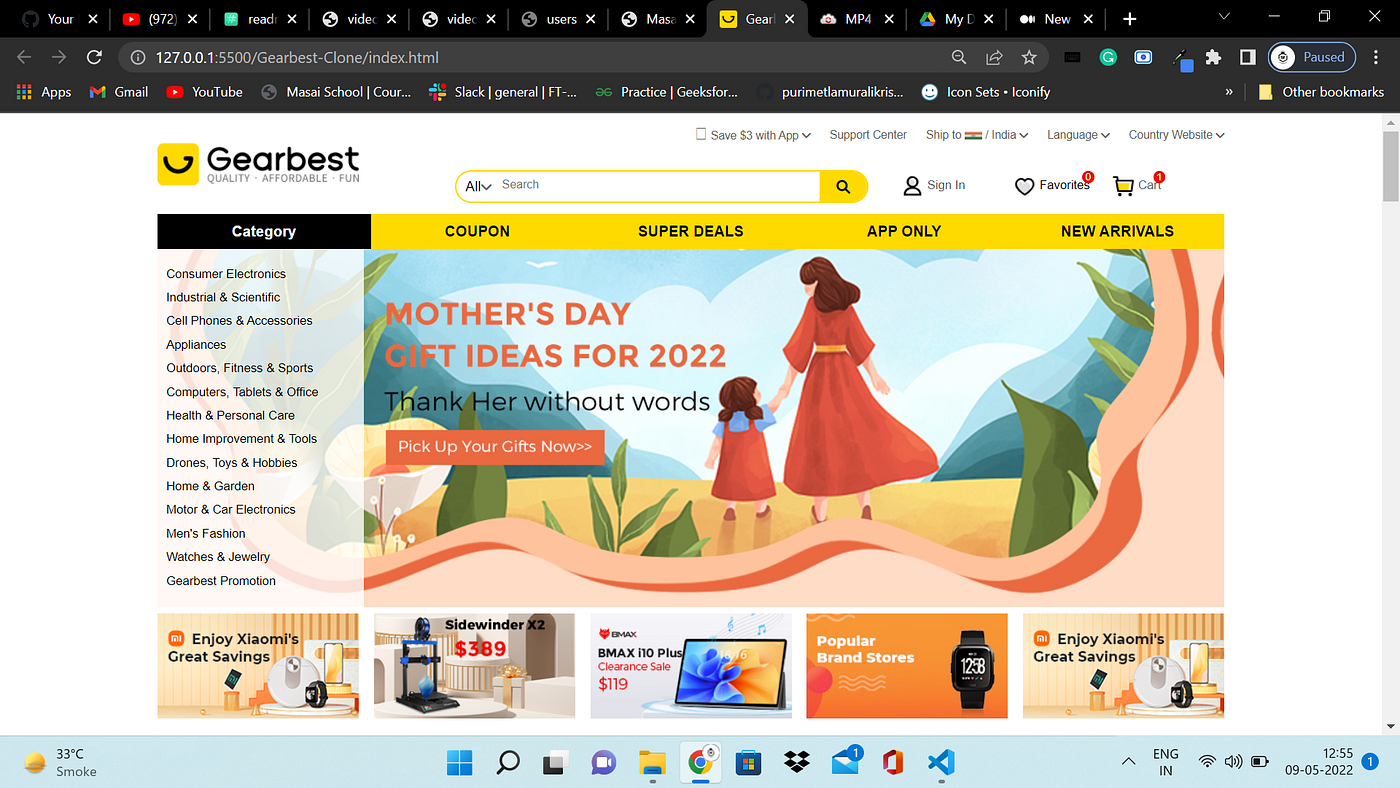Open the clock showing 12:55 09-05-2022
This screenshot has height=788, width=1400.
pyautogui.click(x=1318, y=762)
